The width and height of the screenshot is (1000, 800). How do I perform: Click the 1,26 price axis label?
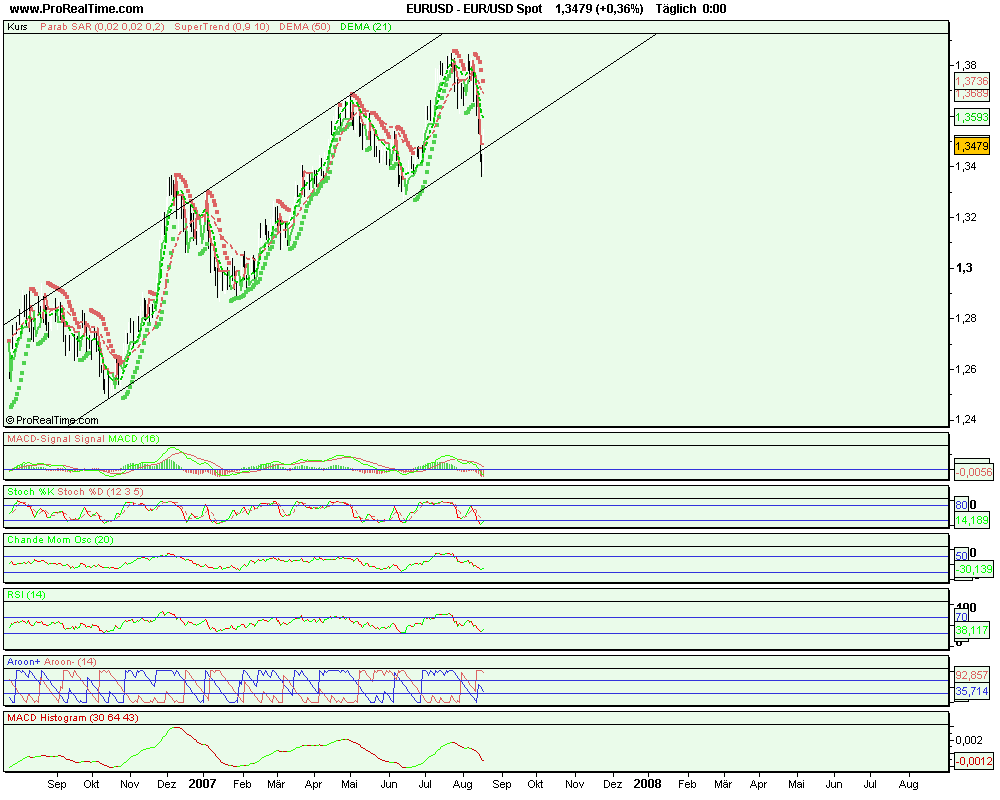click(966, 369)
